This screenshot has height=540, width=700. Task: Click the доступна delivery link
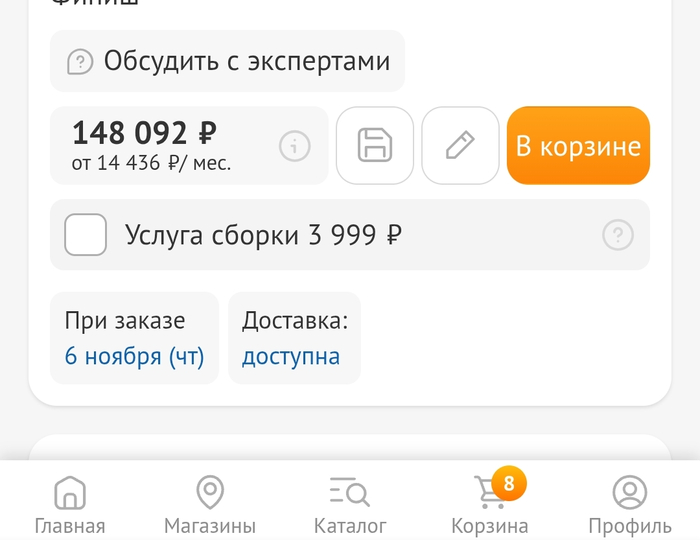[291, 357]
